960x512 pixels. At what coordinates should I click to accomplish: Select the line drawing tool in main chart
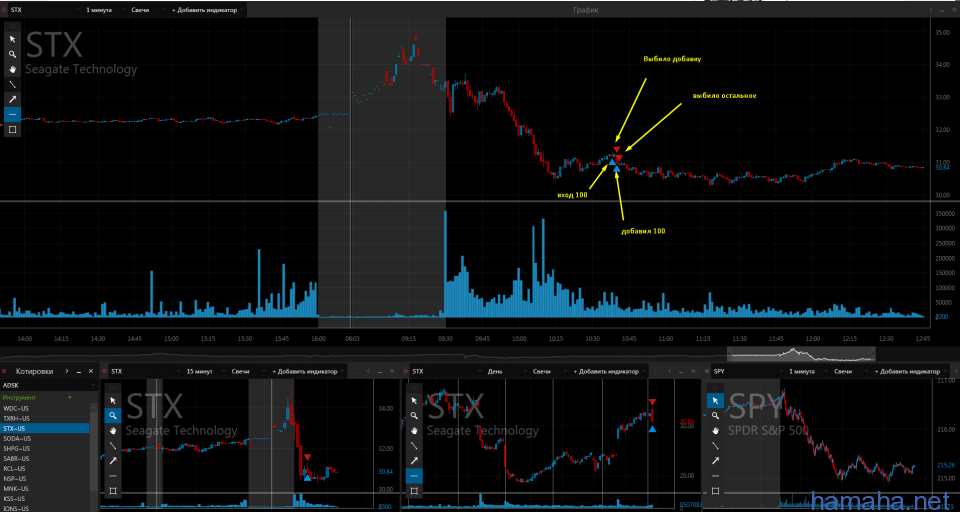12,84
